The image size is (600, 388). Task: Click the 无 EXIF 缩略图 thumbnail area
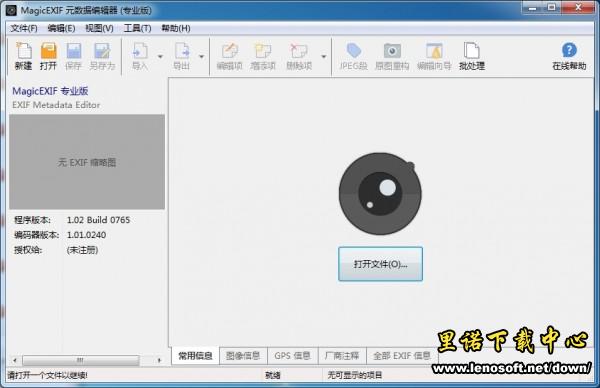click(x=87, y=162)
